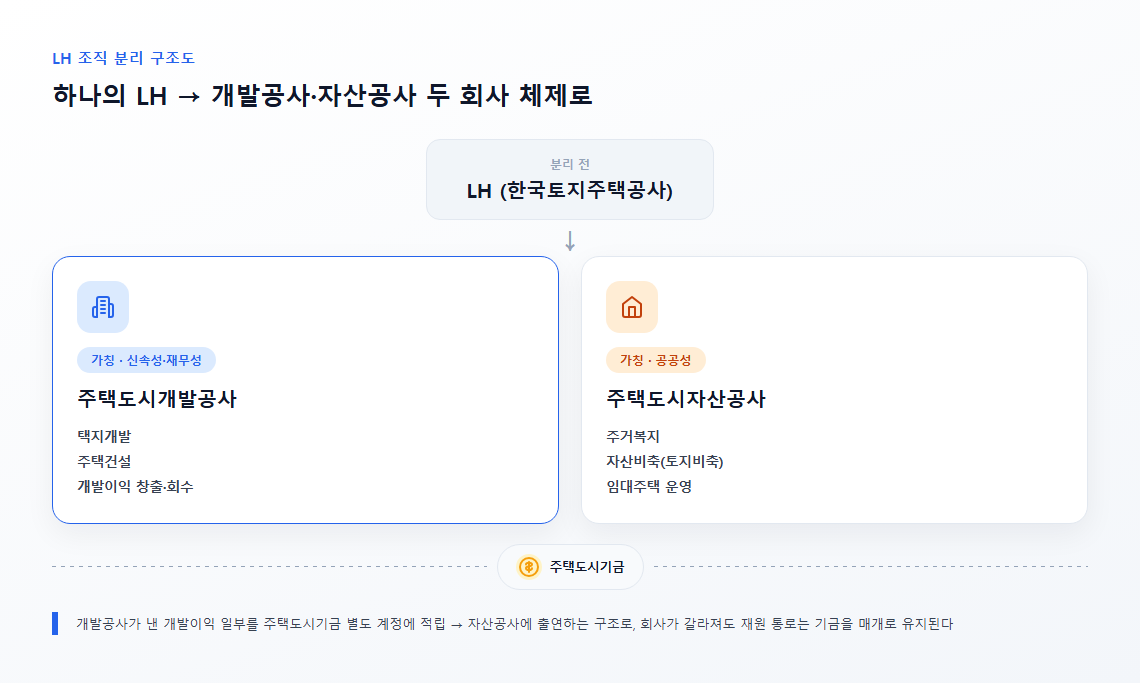The image size is (1140, 684).
Task: Click the 개발이익 창출·회수 line item
Action: pos(135,486)
